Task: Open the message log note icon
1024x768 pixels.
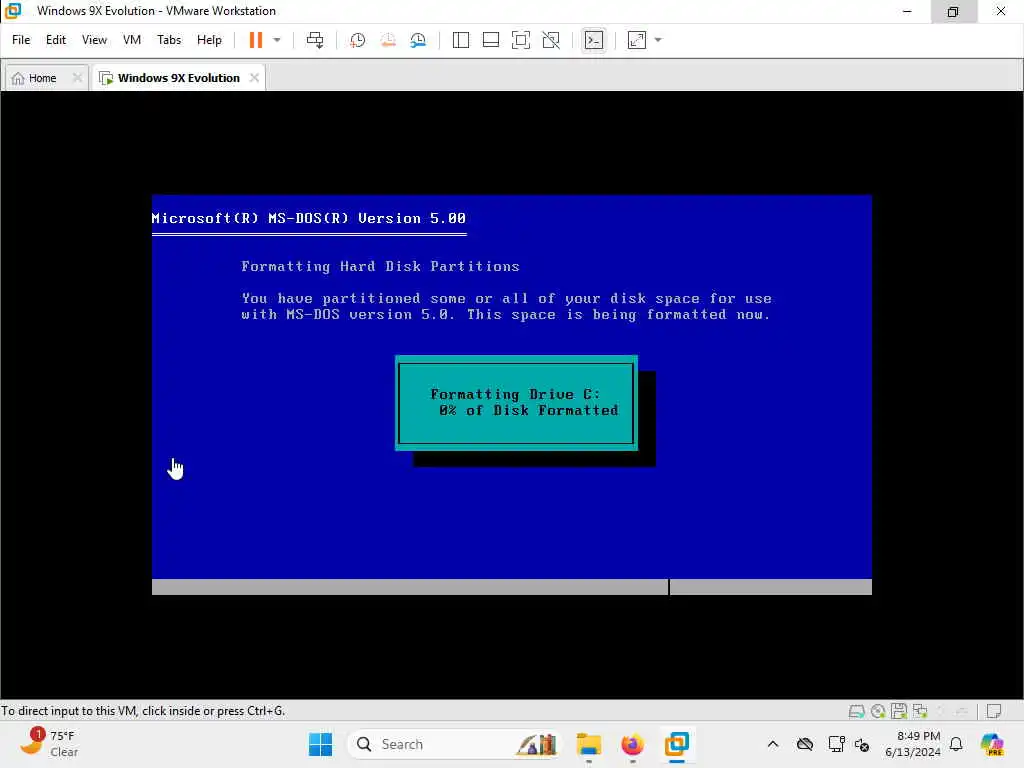Action: 994,711
